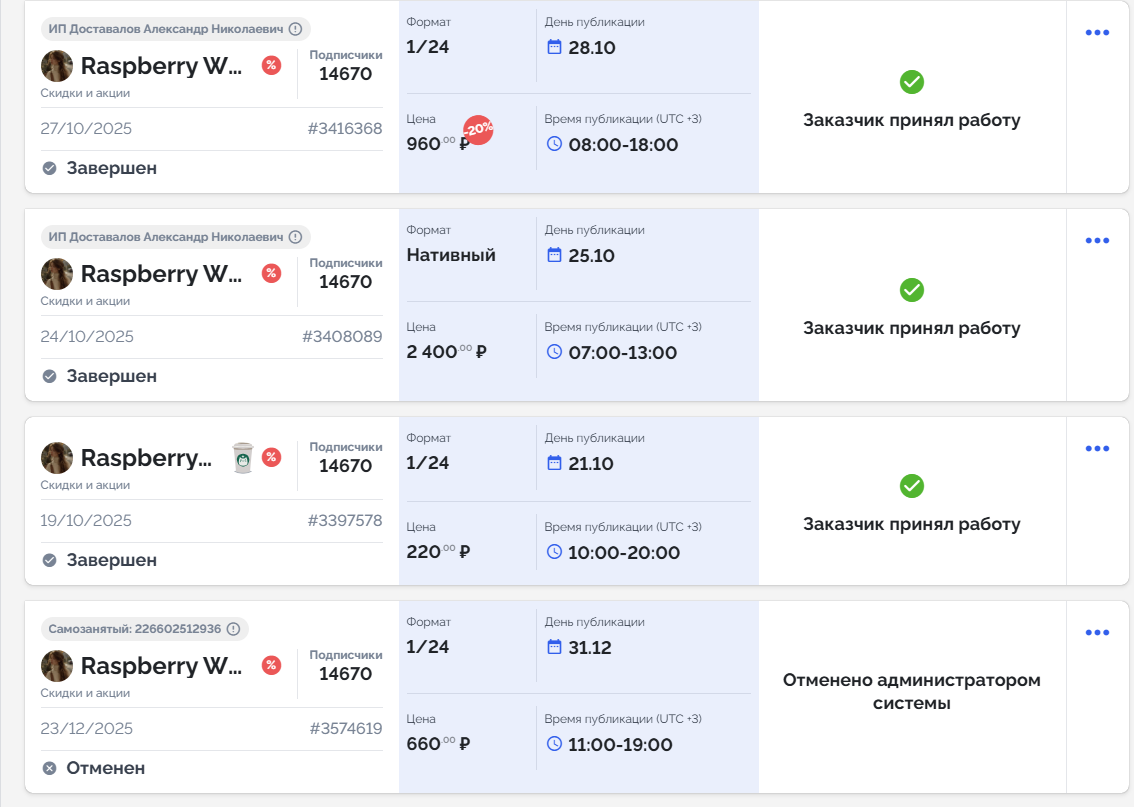The image size is (1134, 807).
Task: Click calendar icon next to date 31.12
Action: click(555, 647)
